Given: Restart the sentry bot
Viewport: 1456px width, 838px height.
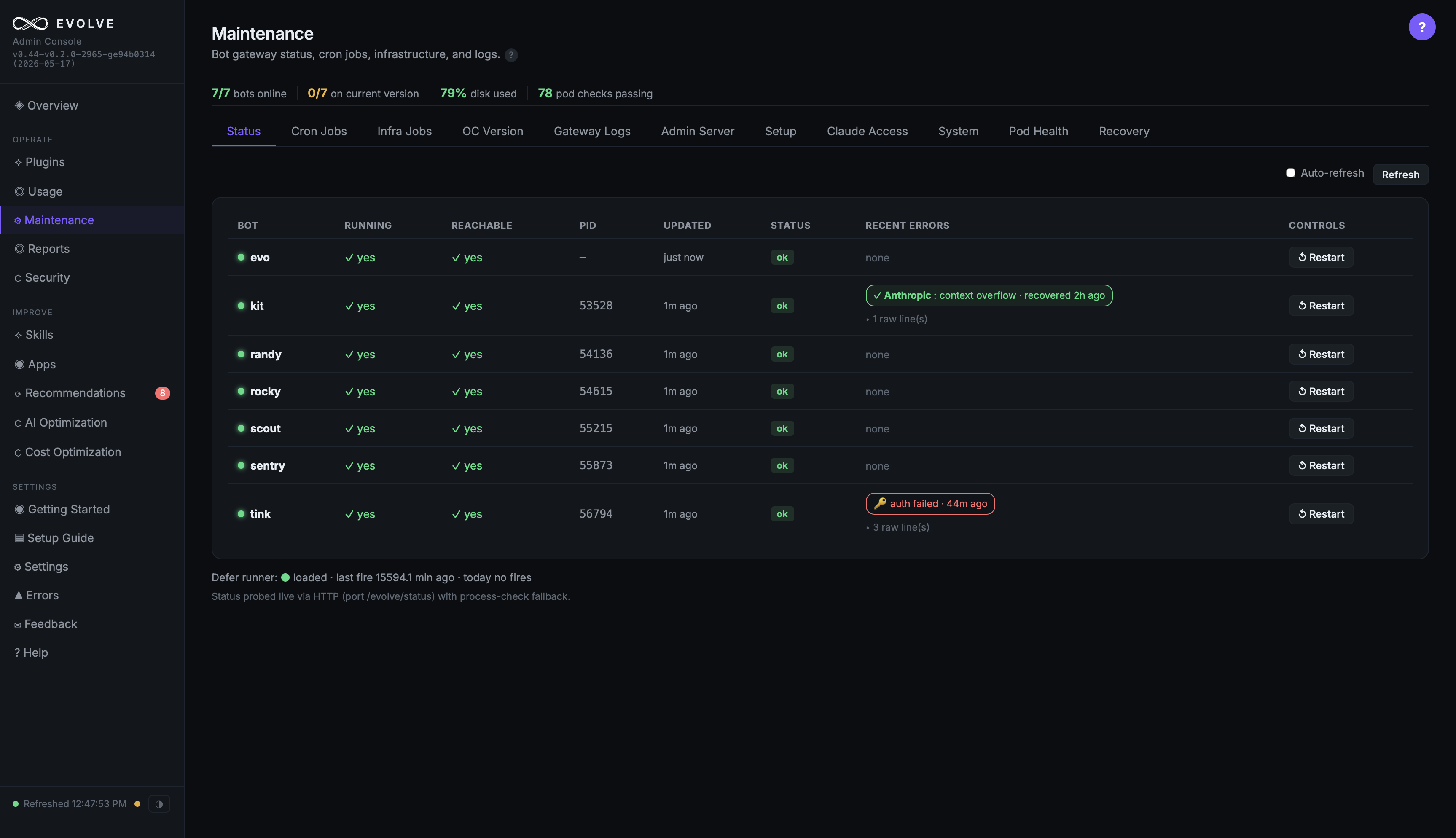Looking at the screenshot, I should click(x=1321, y=466).
